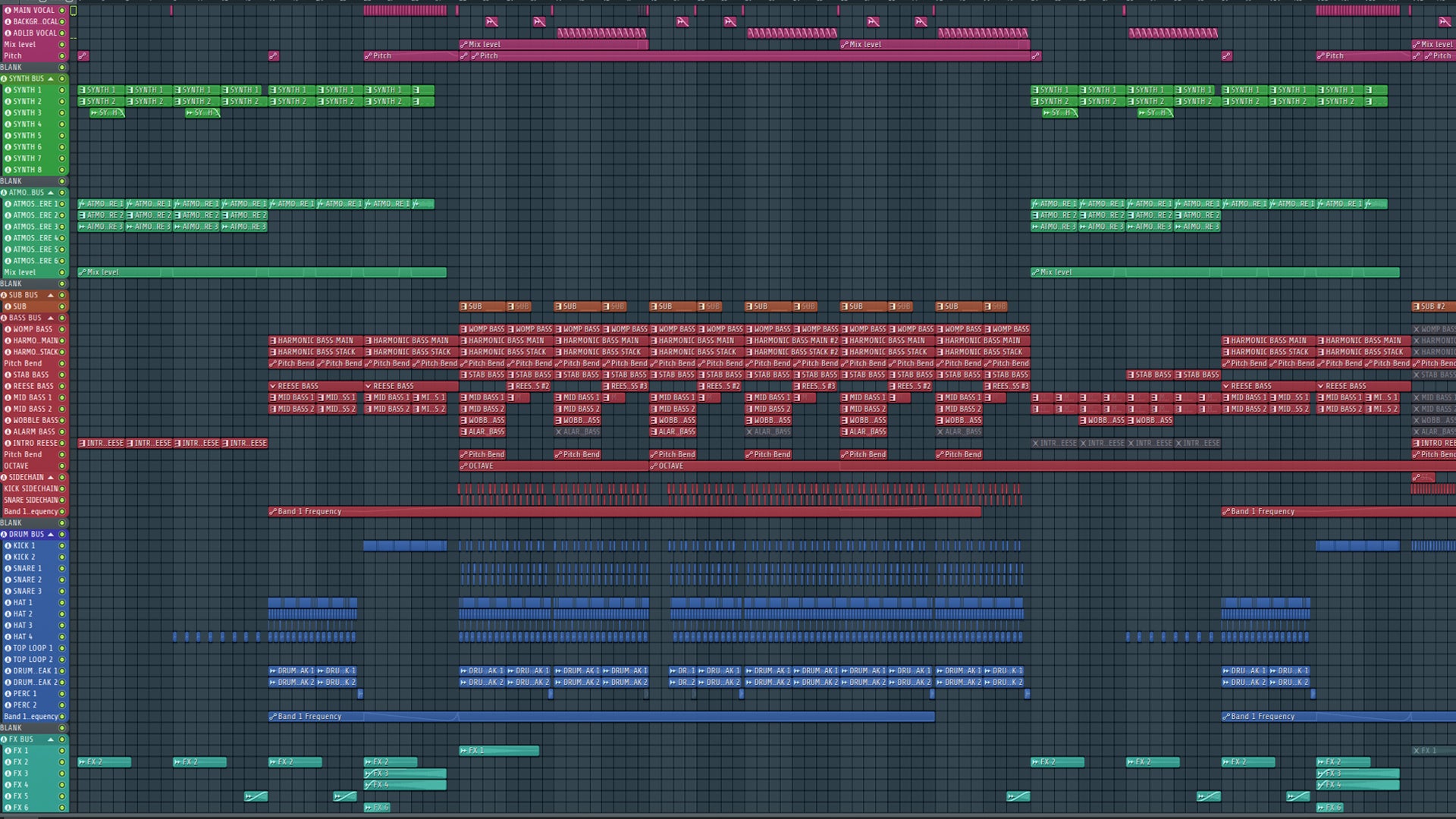Select the first HARMONIC BASS MAIN clip
Image resolution: width=1456 pixels, height=819 pixels.
(x=315, y=340)
